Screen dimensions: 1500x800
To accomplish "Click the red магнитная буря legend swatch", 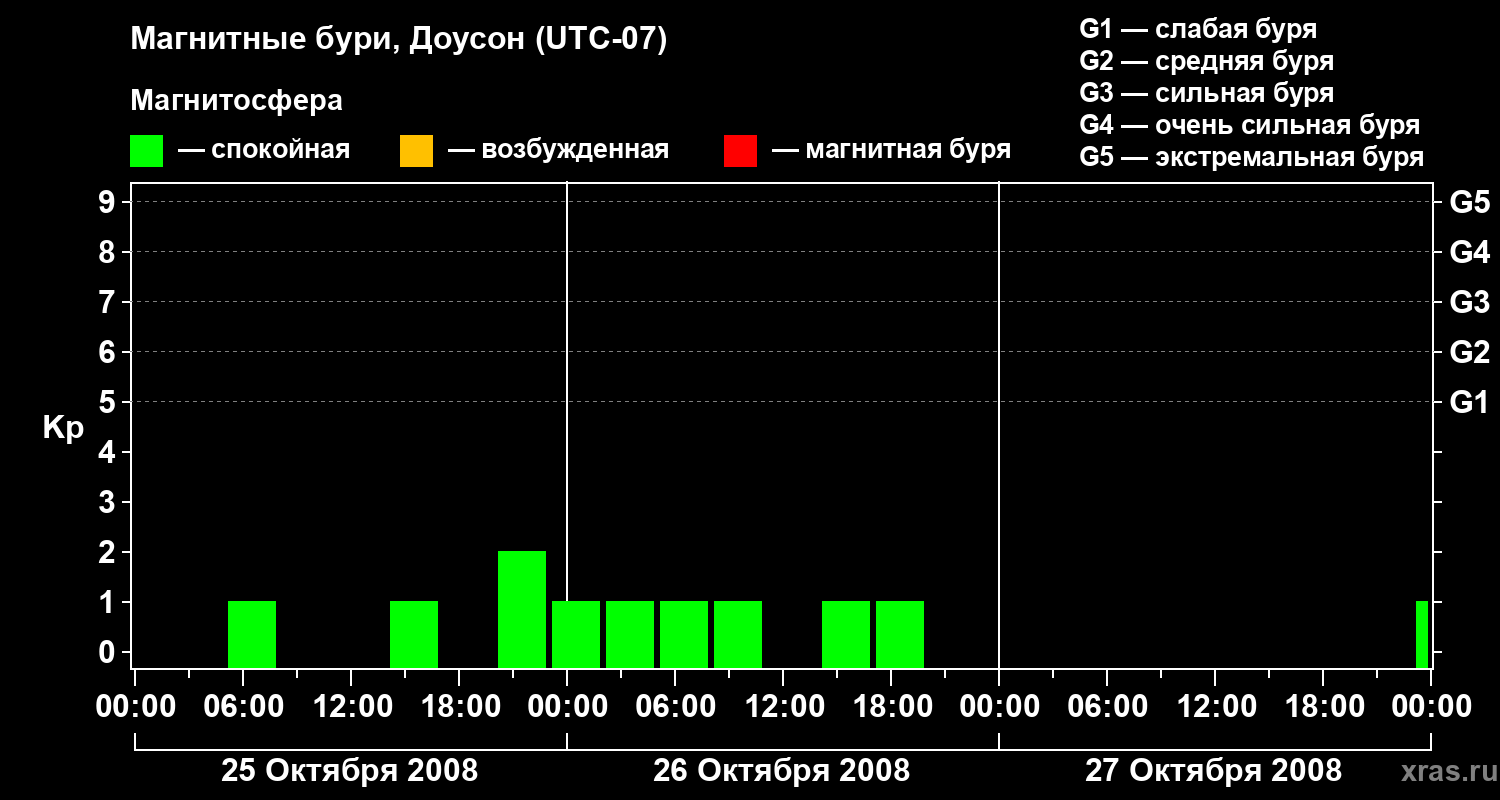I will coord(740,150).
